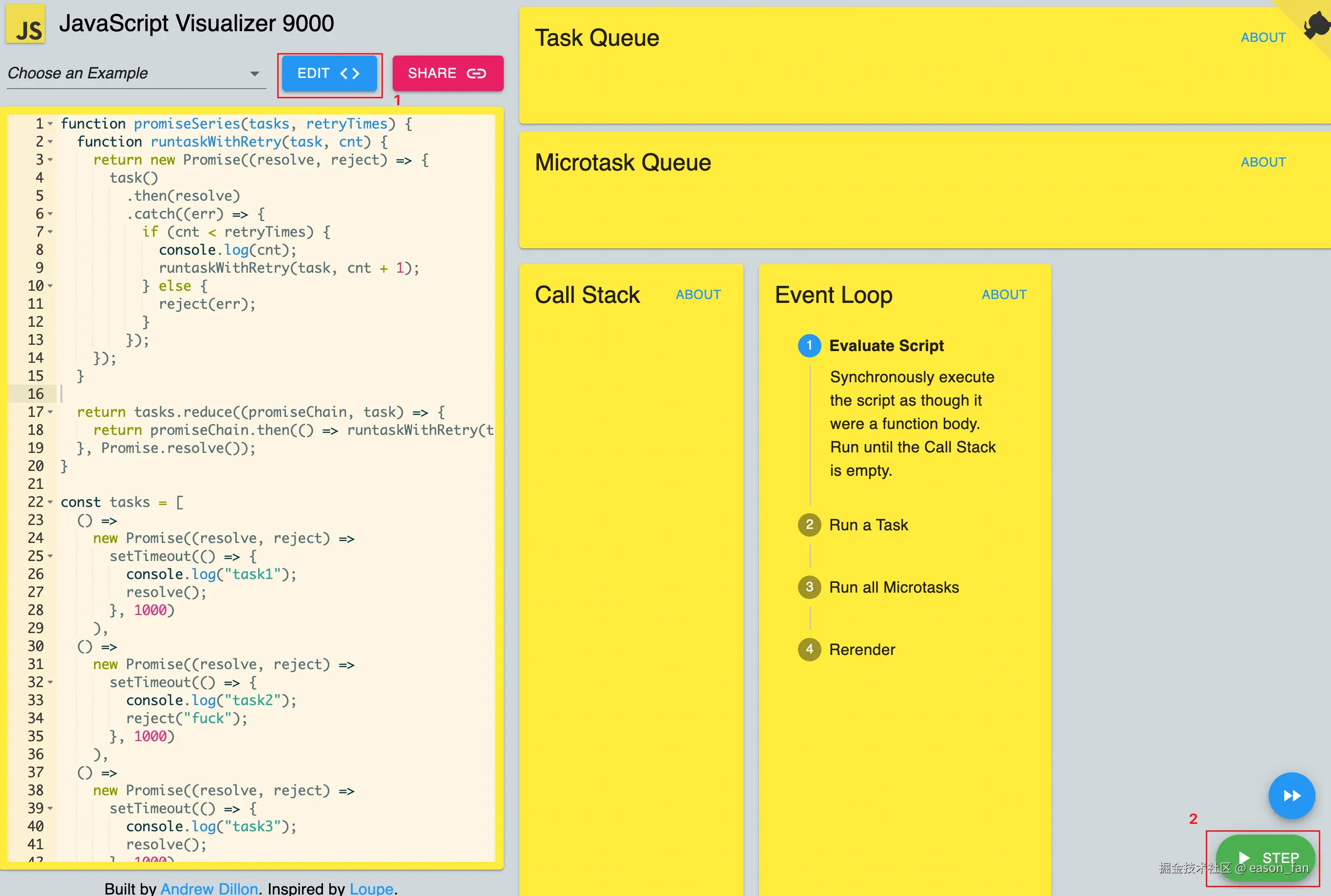Click the blue EDIT button
The image size is (1331, 896).
[329, 73]
